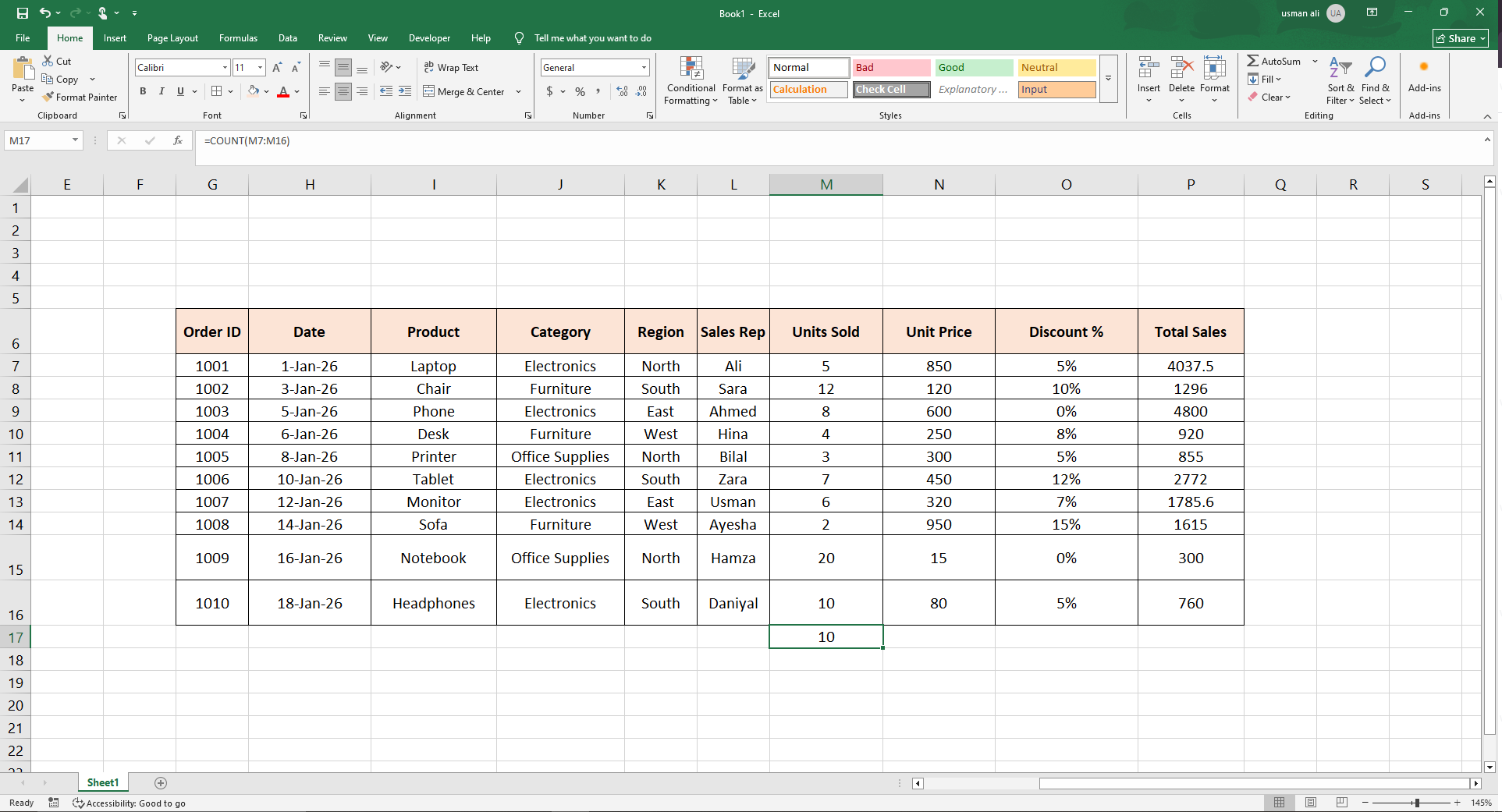Apply the Good cell style
The width and height of the screenshot is (1502, 812).
coord(974,68)
